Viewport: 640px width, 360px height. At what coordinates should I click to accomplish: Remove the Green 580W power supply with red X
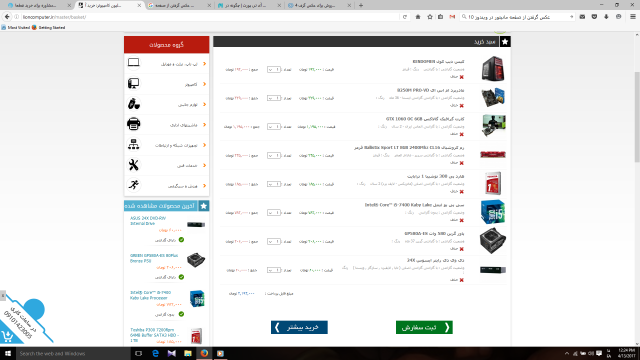click(x=462, y=249)
